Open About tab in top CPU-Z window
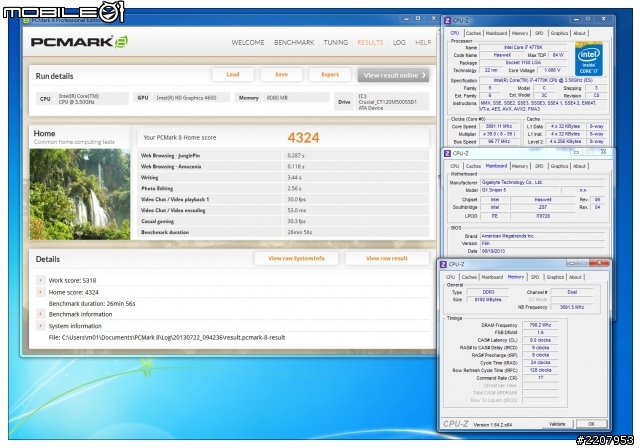This screenshot has height=448, width=640. pyautogui.click(x=579, y=33)
